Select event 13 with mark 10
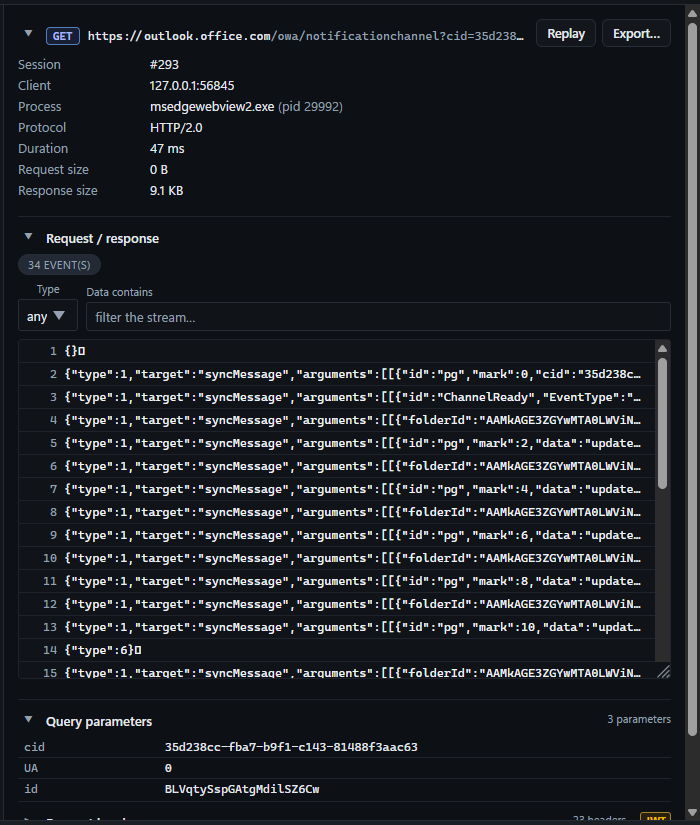Screen dimensions: 700x825 337,627
